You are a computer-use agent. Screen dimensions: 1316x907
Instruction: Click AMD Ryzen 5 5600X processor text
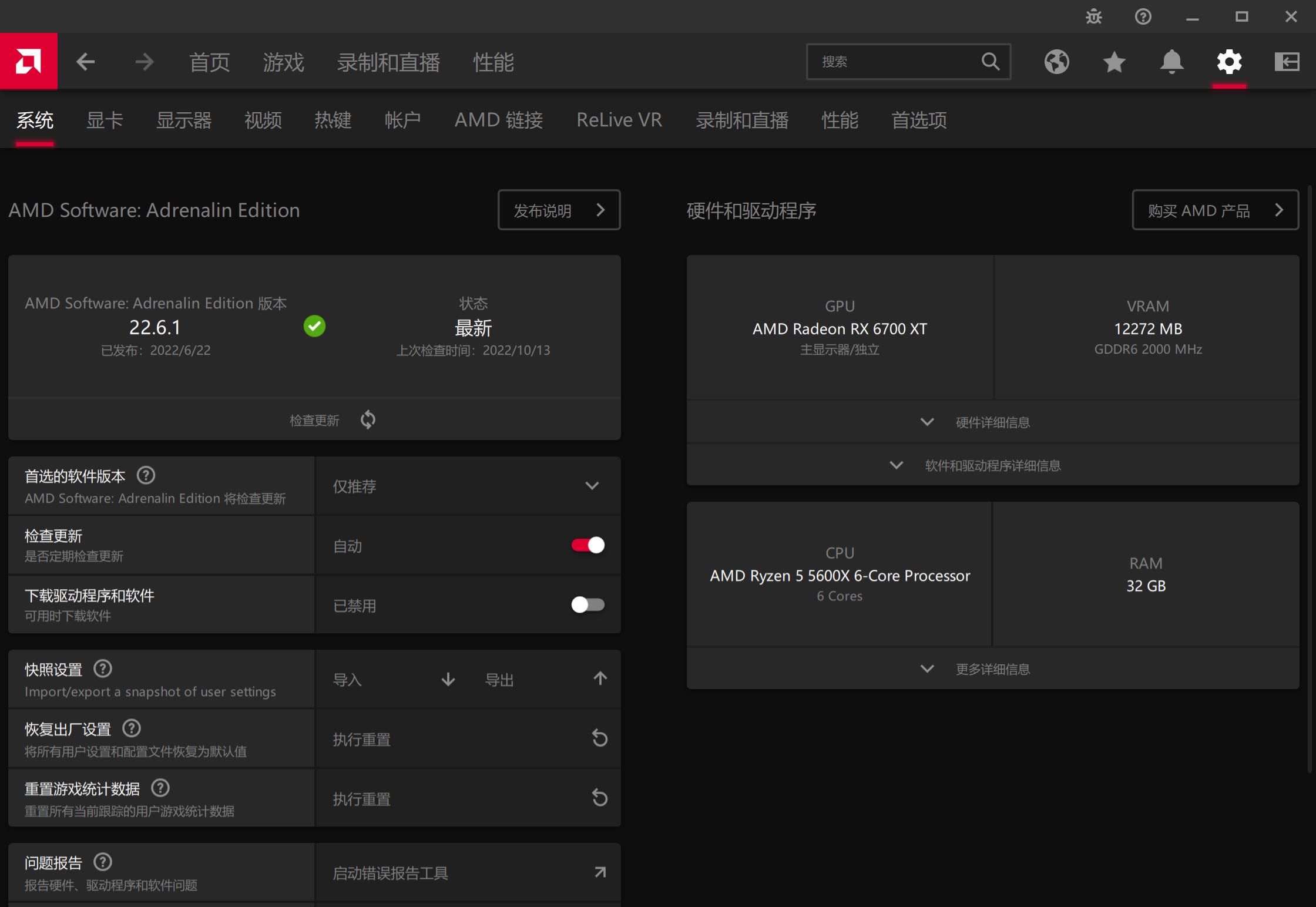840,576
